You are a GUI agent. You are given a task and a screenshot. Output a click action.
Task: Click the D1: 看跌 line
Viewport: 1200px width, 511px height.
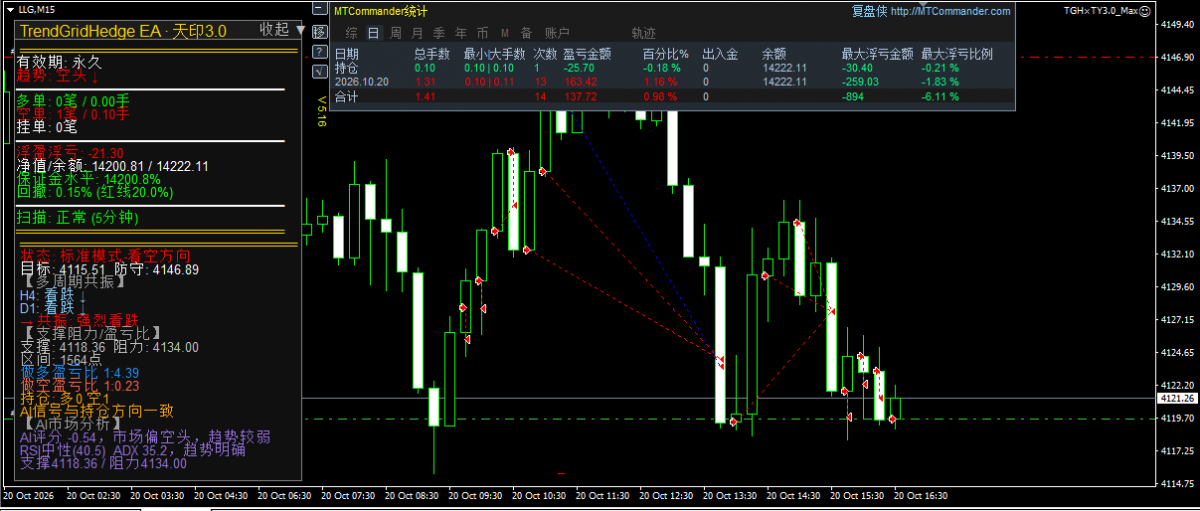[54, 307]
